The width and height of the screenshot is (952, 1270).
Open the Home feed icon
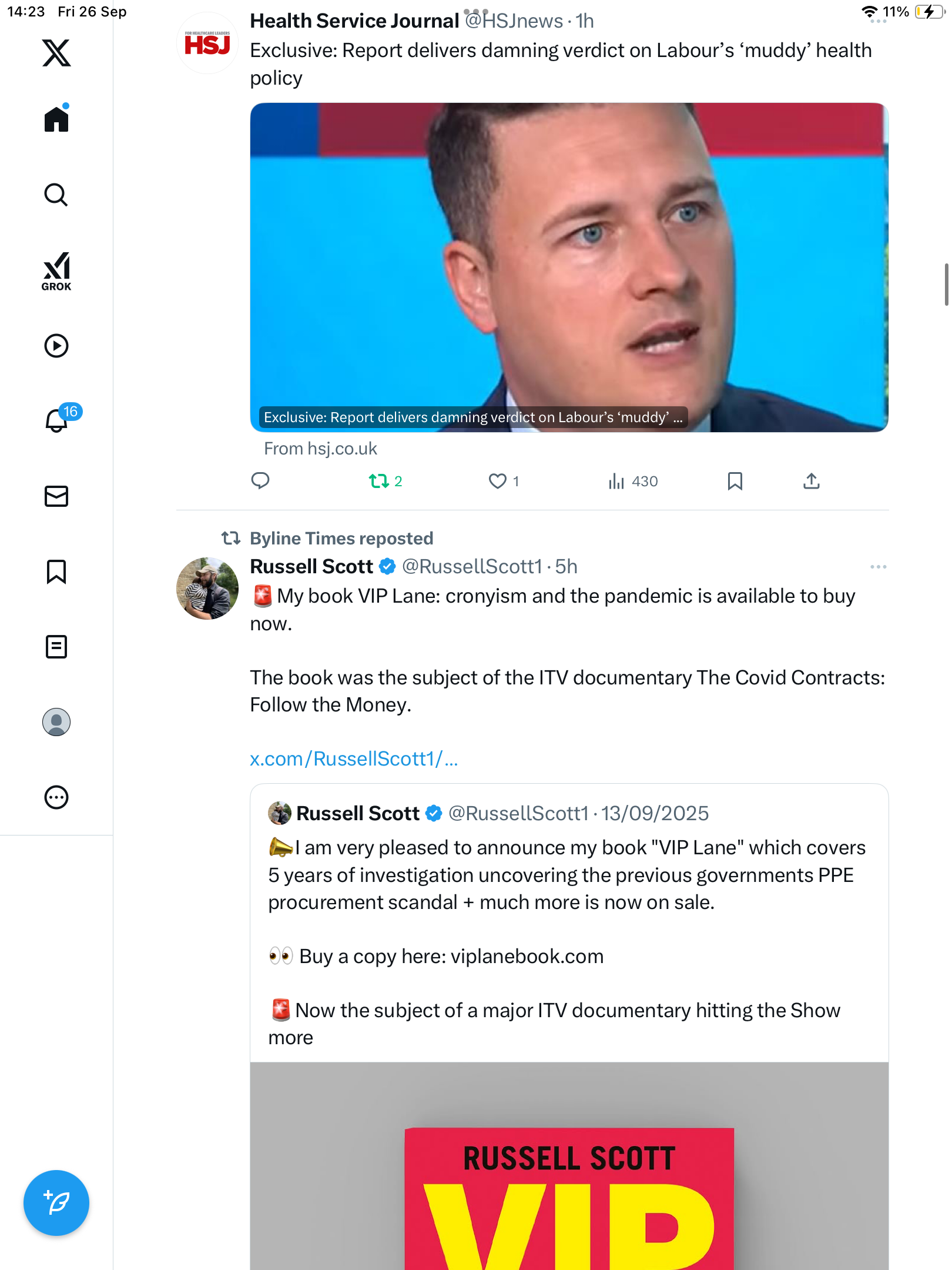(x=56, y=119)
